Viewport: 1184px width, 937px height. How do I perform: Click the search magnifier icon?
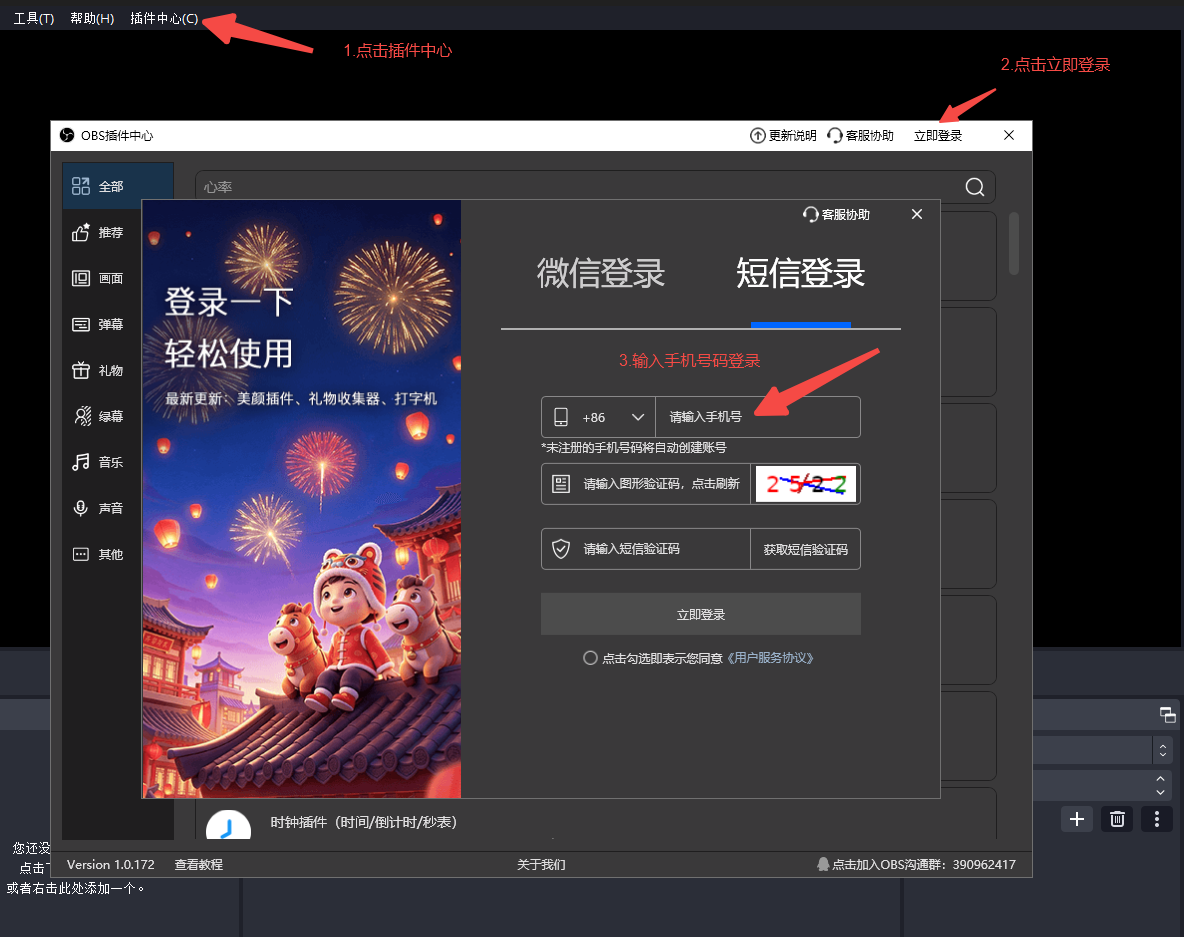click(975, 186)
